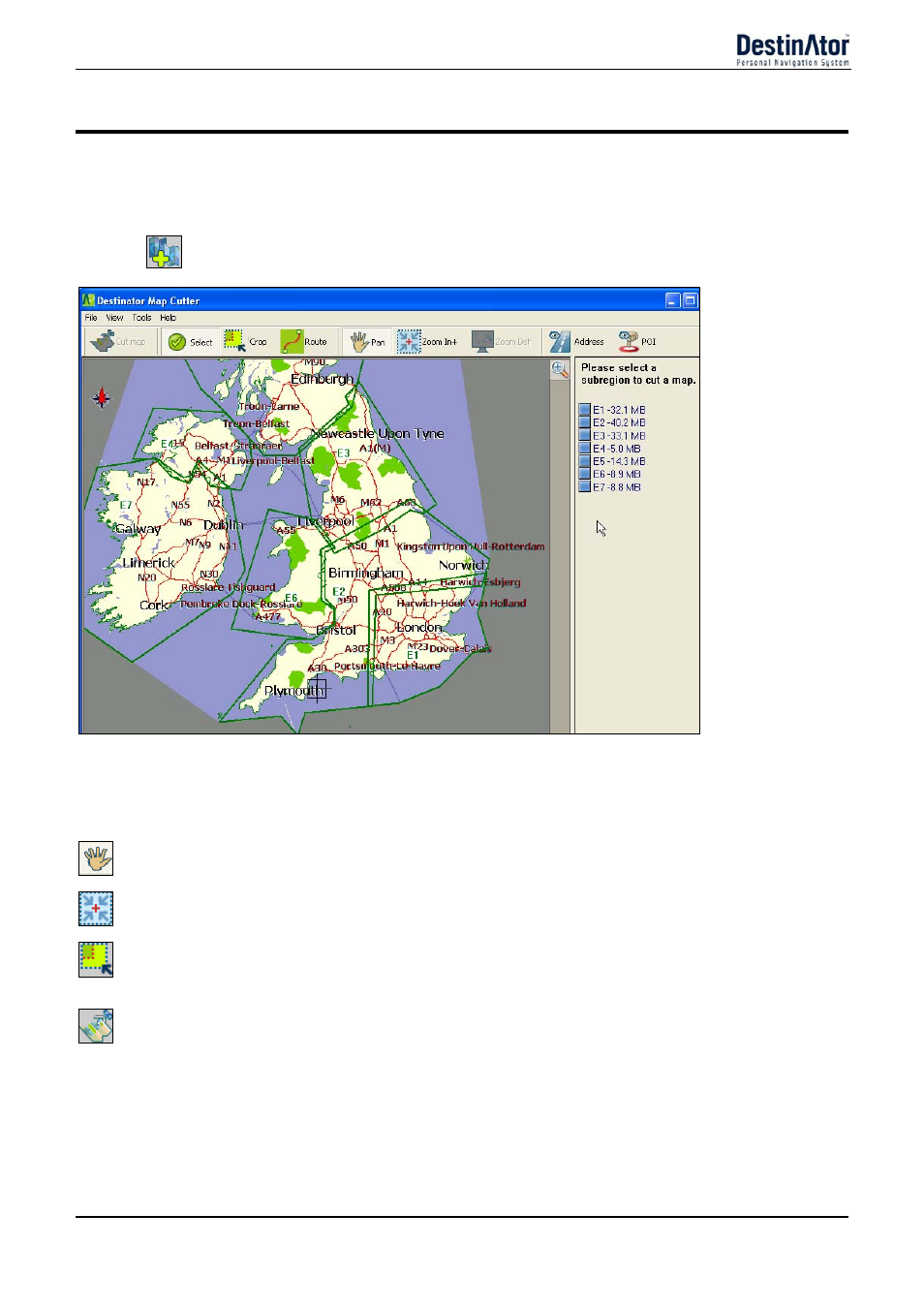The width and height of the screenshot is (924, 1308).
Task: Click the E2 region label on map
Action: 339,592
